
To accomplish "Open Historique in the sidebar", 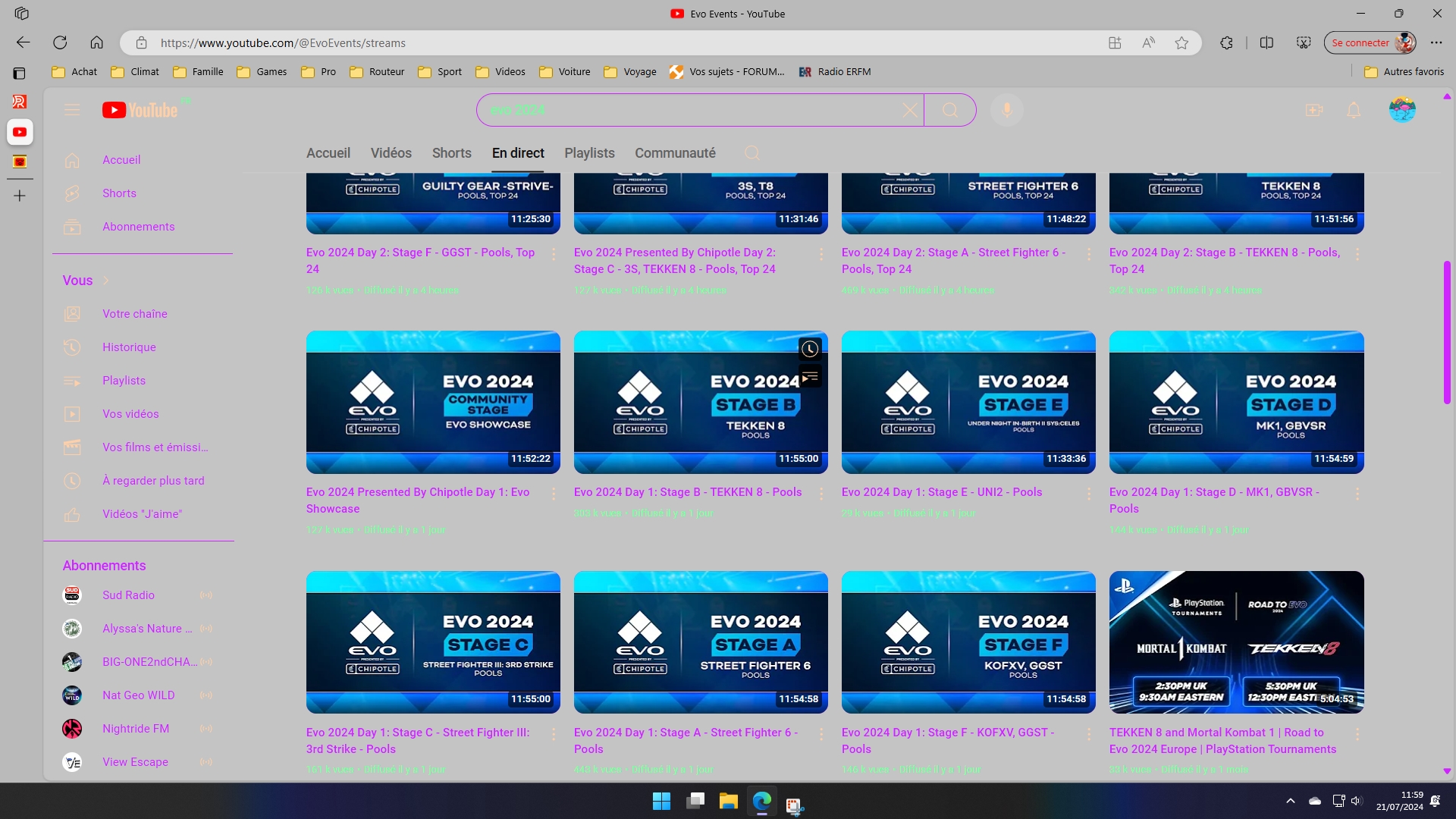I will click(x=129, y=347).
